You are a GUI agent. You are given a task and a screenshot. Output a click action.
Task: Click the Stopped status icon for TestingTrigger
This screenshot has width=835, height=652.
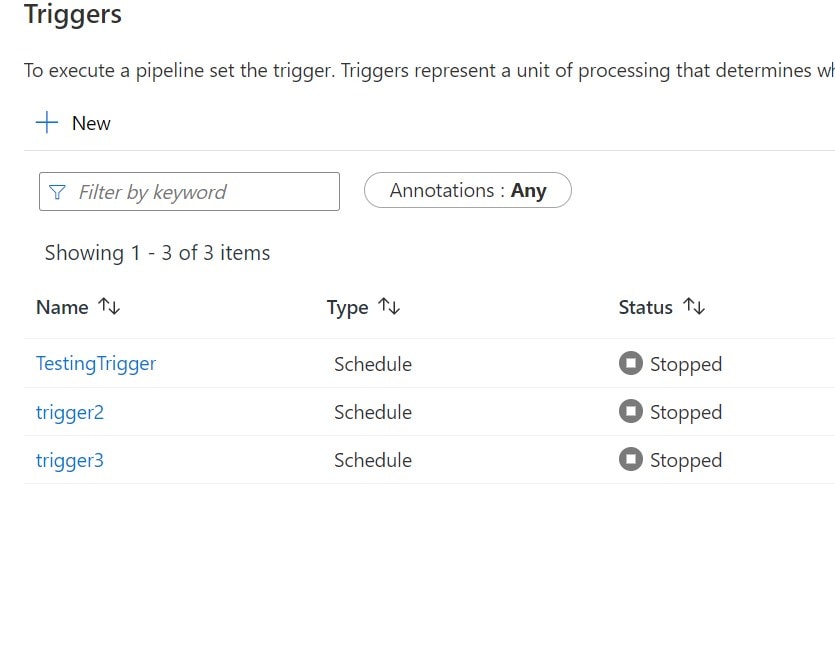[630, 364]
